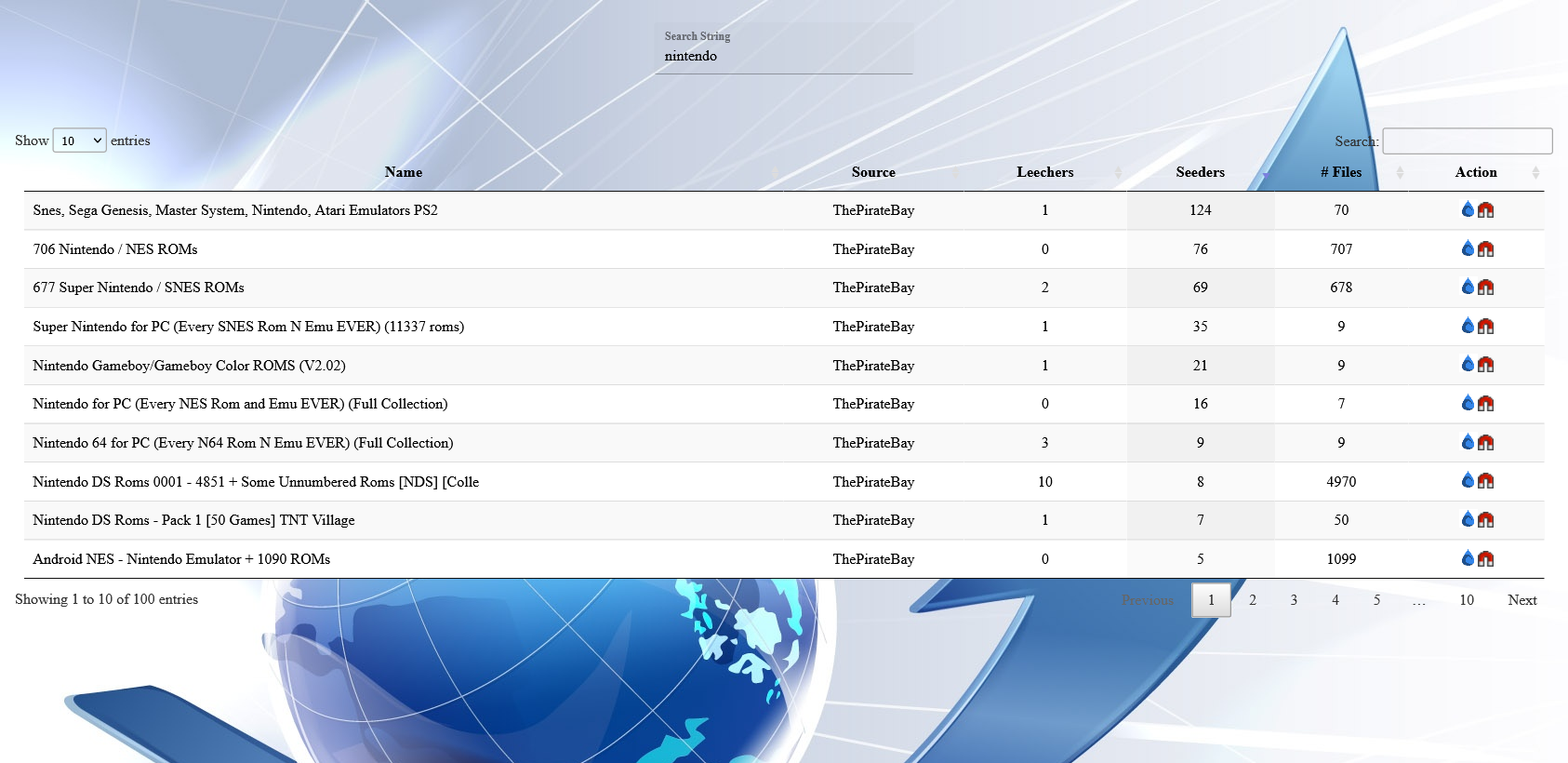Screen dimensions: 1568x763
Task: Sort table by Seeders column header
Action: click(1200, 172)
